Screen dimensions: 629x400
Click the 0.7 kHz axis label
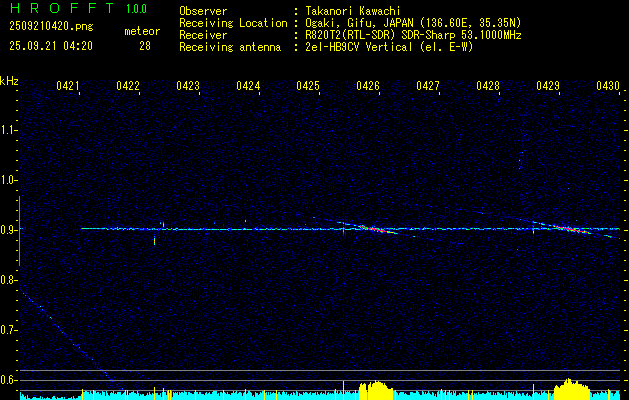point(9,329)
